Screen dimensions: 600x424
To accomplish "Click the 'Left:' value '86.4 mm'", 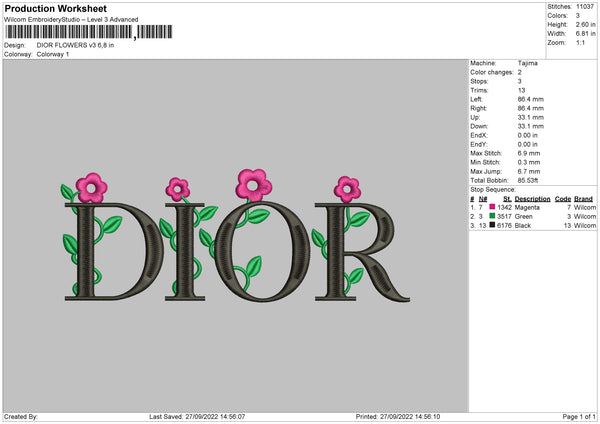I will 531,99.
